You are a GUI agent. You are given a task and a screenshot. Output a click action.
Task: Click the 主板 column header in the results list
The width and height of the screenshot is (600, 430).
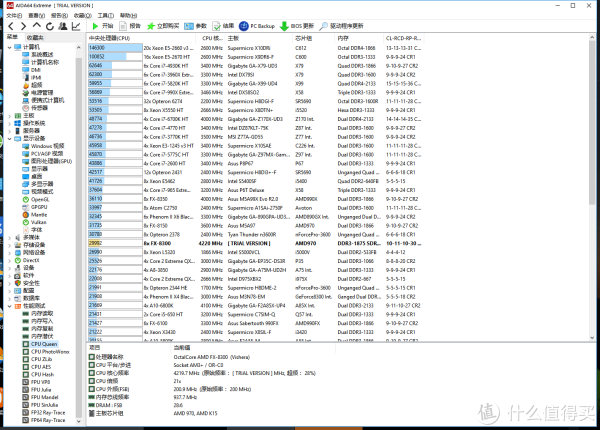click(x=258, y=38)
